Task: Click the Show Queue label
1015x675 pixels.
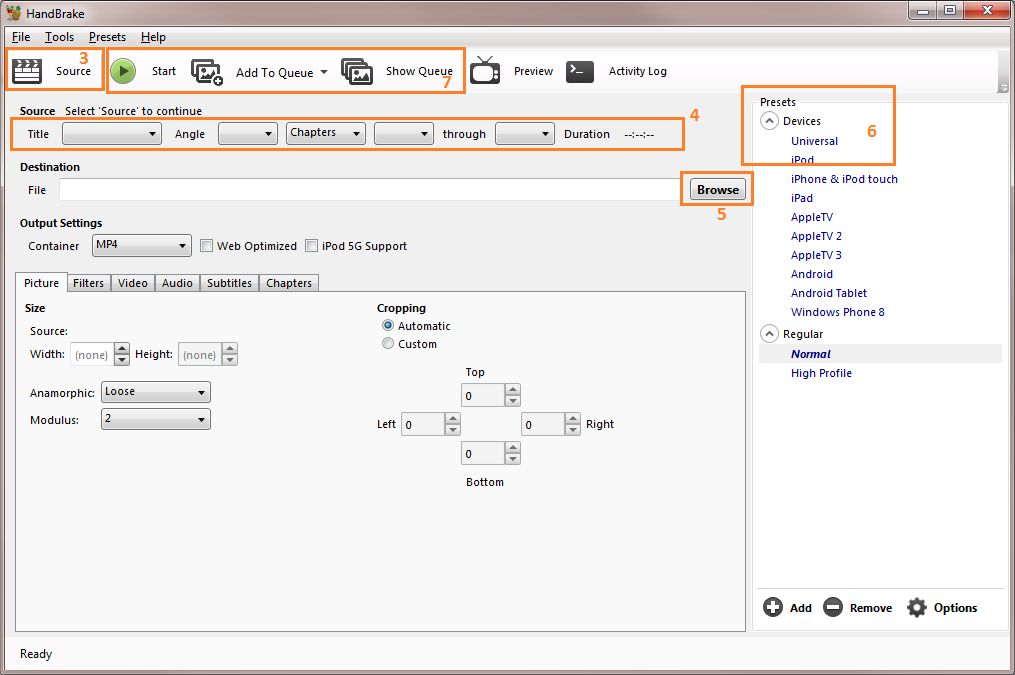Action: [419, 71]
